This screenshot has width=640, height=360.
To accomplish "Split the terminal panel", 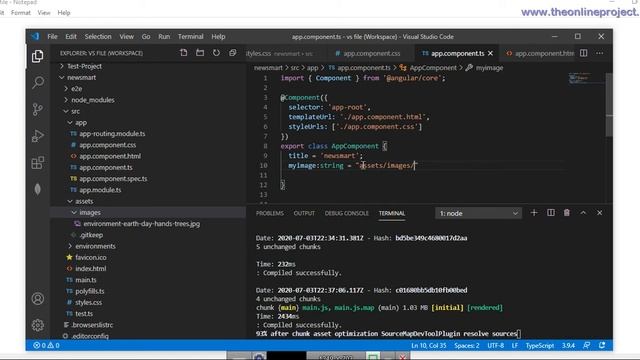I will click(x=551, y=213).
